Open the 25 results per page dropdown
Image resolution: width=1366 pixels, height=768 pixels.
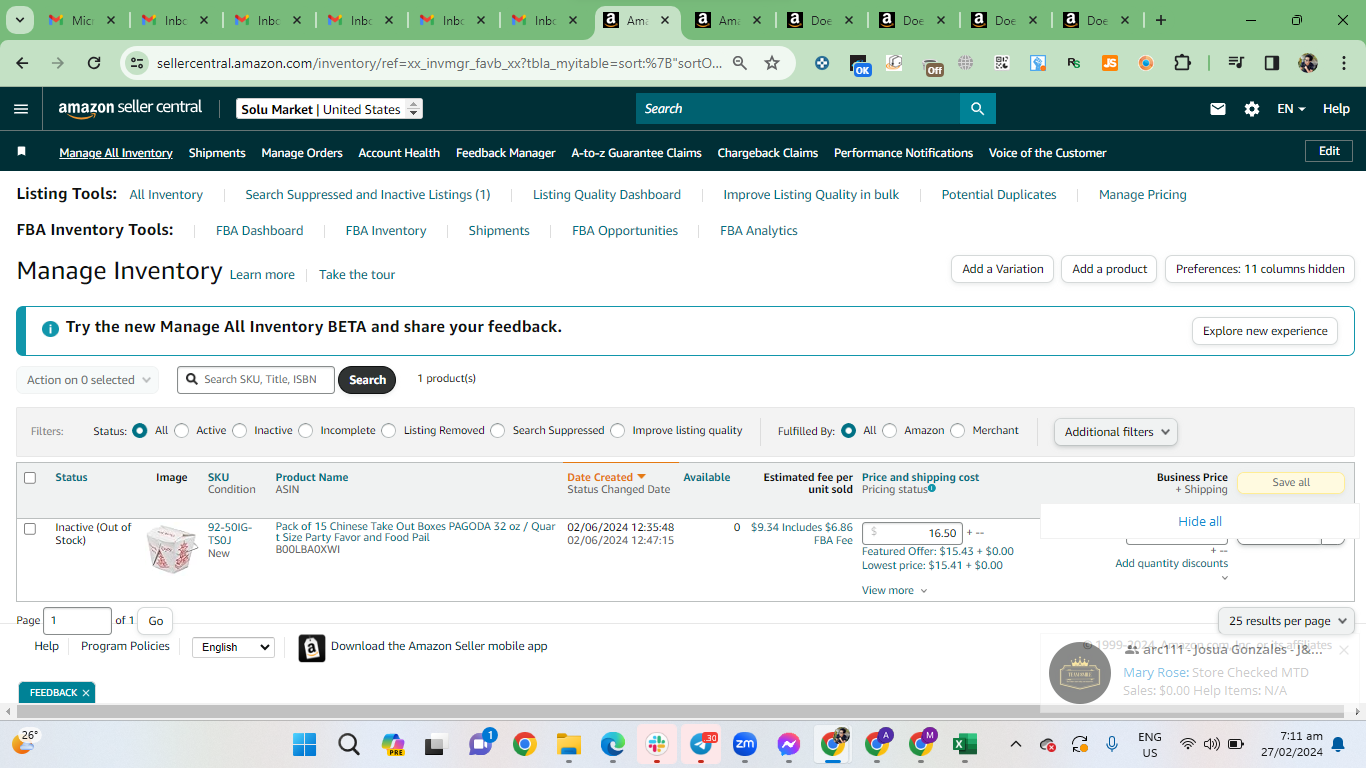tap(1286, 621)
